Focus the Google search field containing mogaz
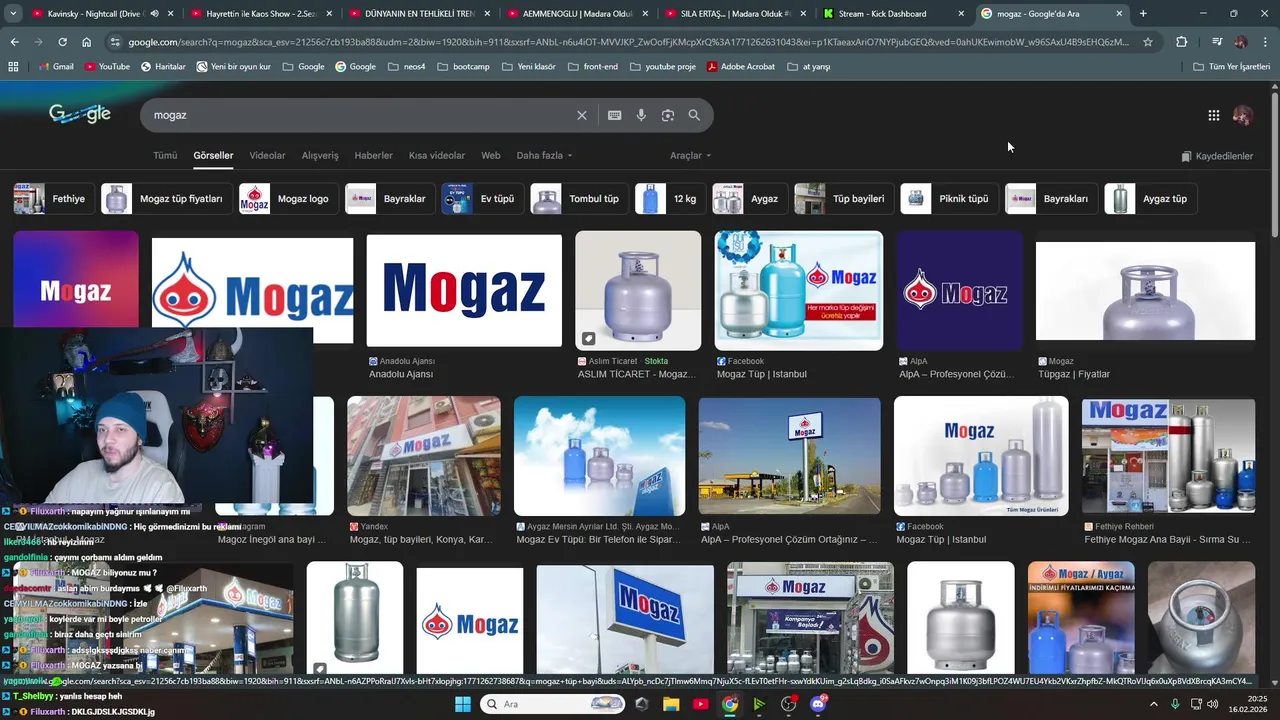Image resolution: width=1280 pixels, height=720 pixels. (360, 115)
